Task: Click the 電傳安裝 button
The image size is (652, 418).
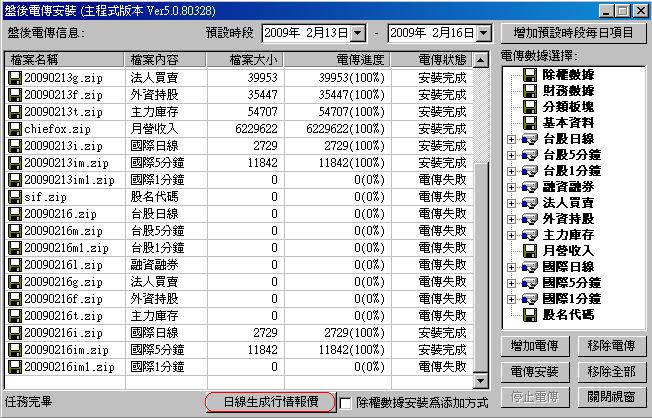Action: tap(535, 372)
